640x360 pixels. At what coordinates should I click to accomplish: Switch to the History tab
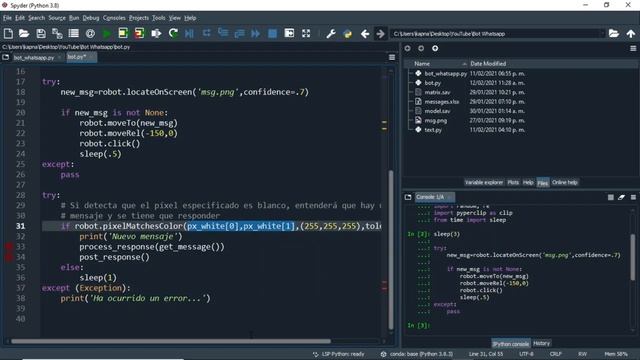(x=541, y=343)
